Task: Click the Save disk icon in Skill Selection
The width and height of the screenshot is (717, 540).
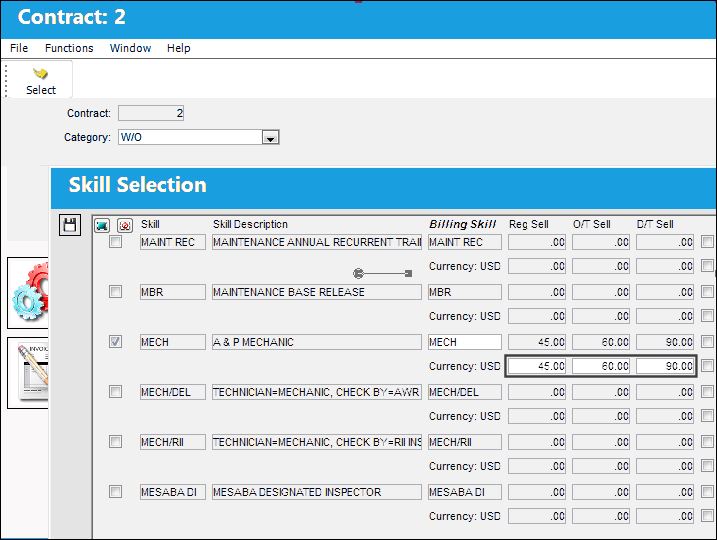Action: click(70, 225)
